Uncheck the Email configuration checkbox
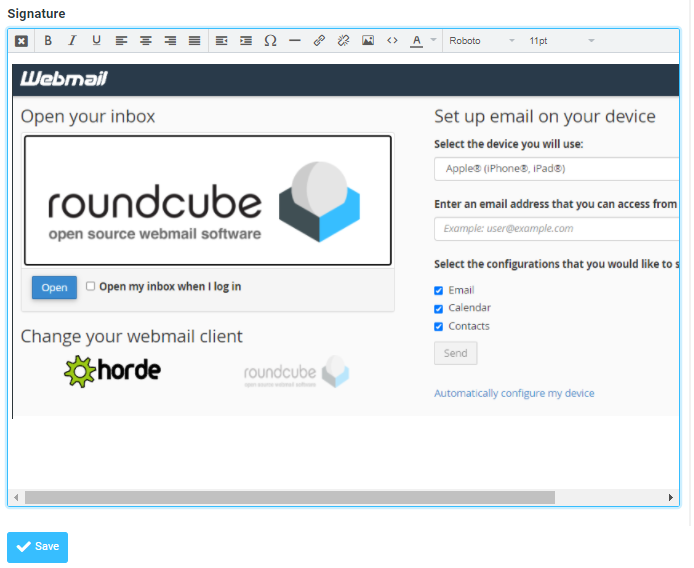694x568 pixels. (439, 290)
